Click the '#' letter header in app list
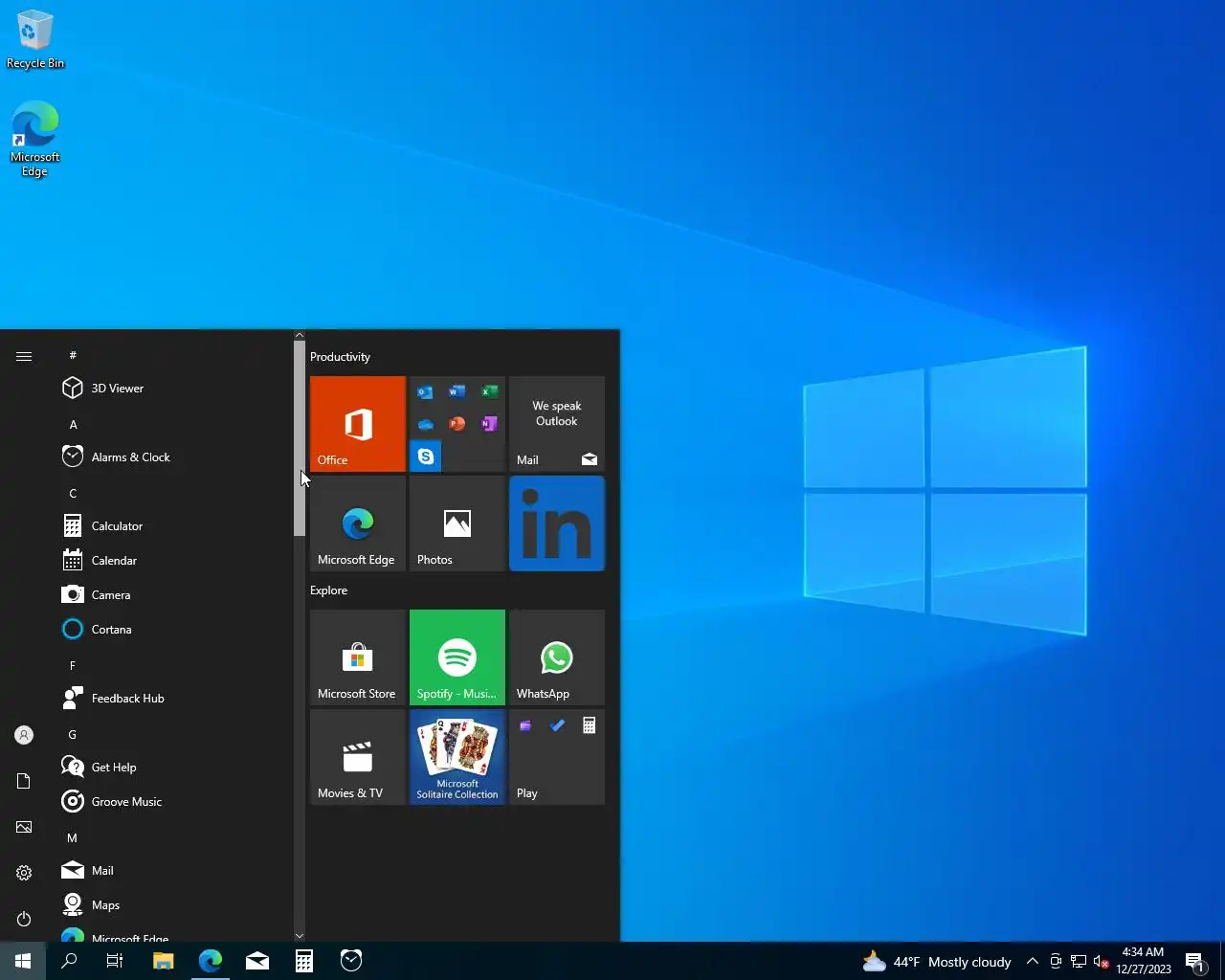The height and width of the screenshot is (980, 1225). click(x=73, y=355)
